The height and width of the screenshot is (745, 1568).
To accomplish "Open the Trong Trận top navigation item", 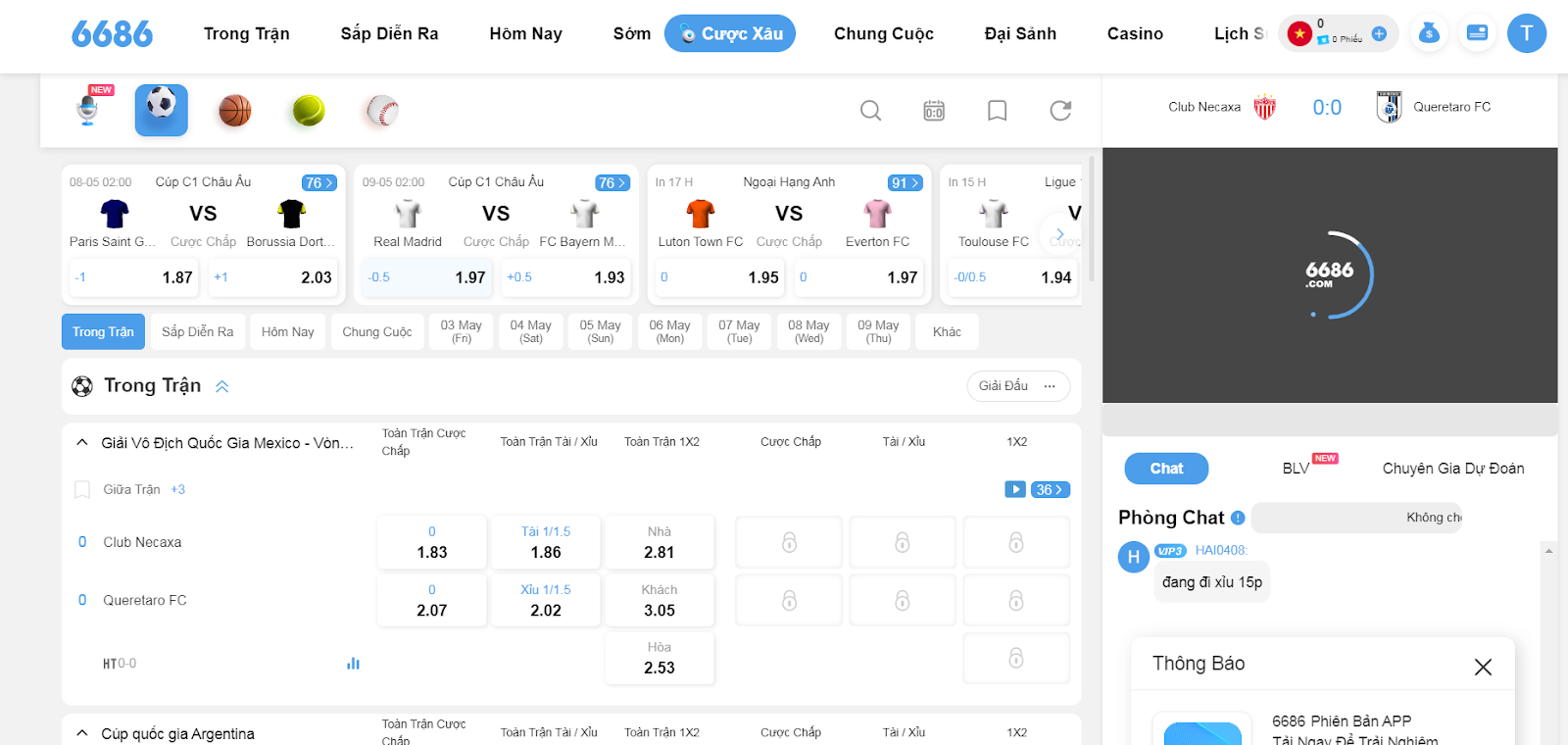I will point(247,34).
